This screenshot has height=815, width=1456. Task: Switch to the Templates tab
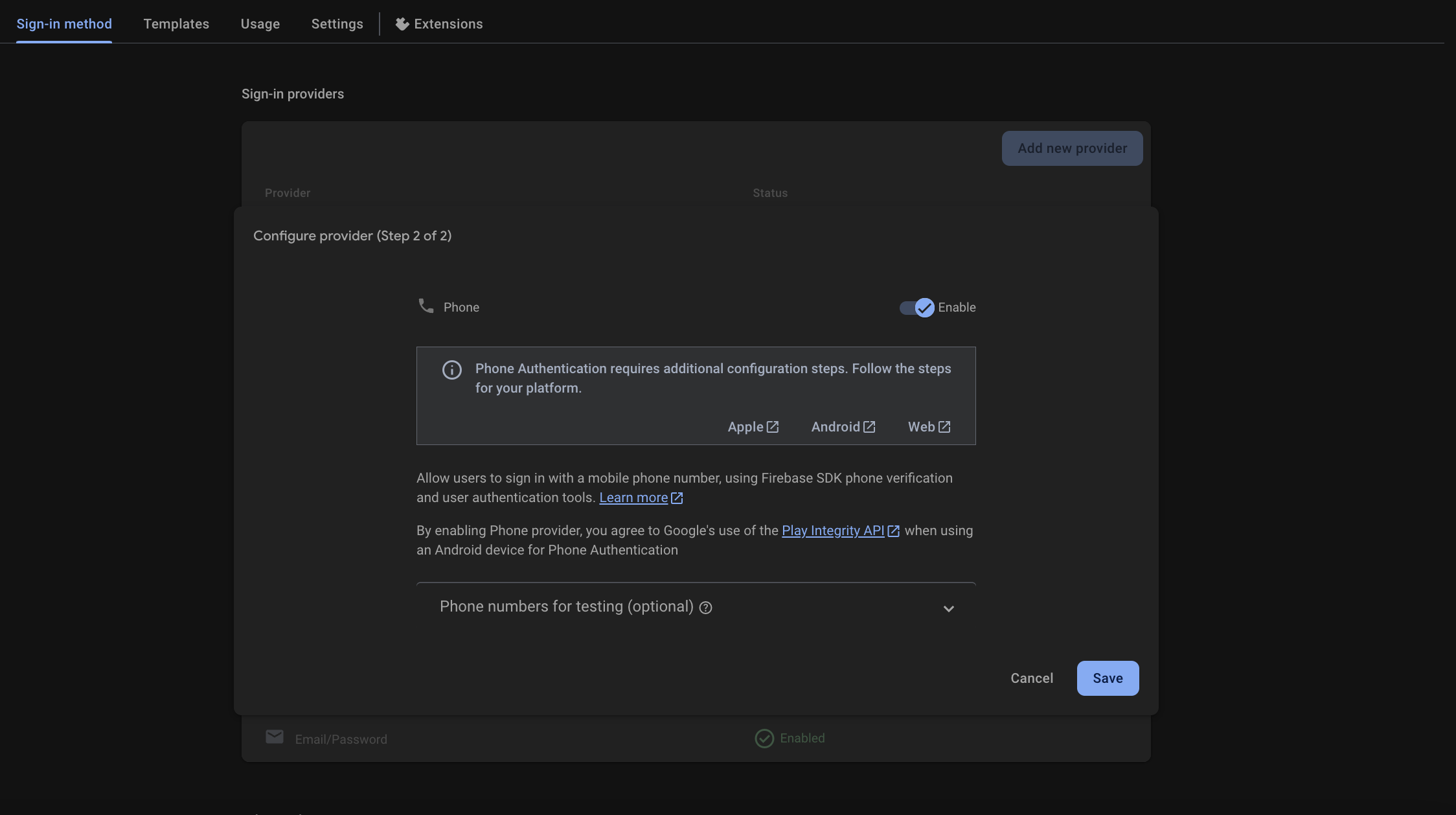(x=176, y=24)
